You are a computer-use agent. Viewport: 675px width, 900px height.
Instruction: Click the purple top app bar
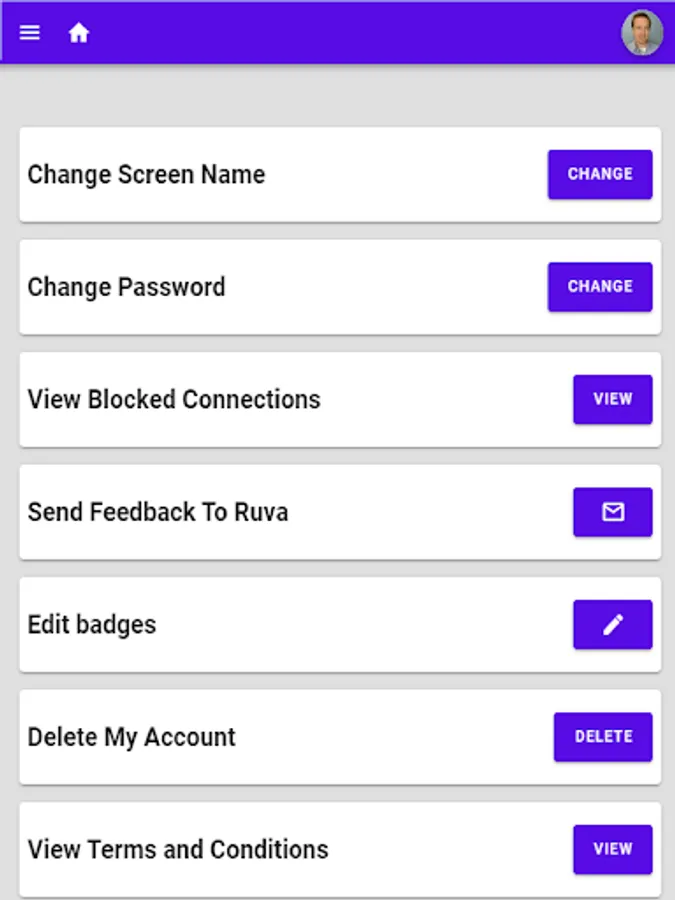click(350, 33)
